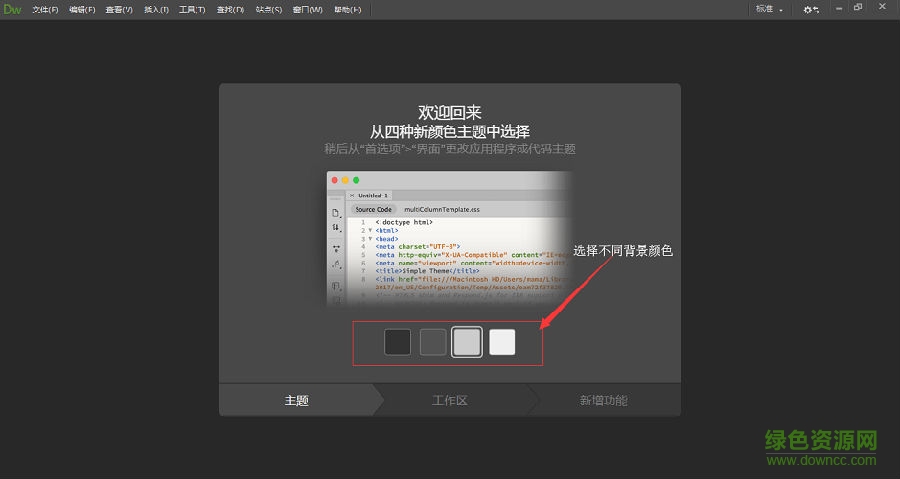Select the light gray theme swatch
900x479 pixels.
pos(467,342)
